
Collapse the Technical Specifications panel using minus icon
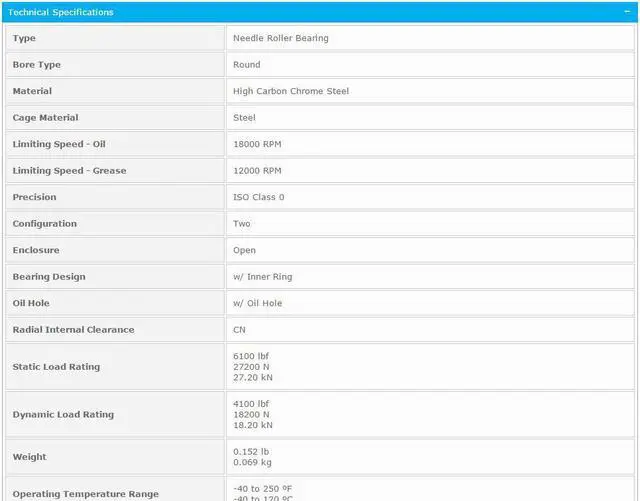coord(626,12)
